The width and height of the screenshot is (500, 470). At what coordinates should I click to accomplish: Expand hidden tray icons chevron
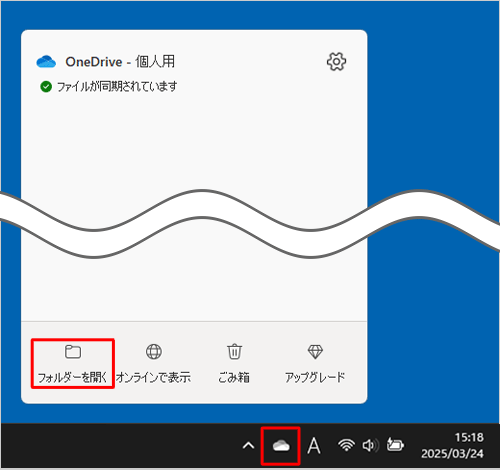point(248,446)
